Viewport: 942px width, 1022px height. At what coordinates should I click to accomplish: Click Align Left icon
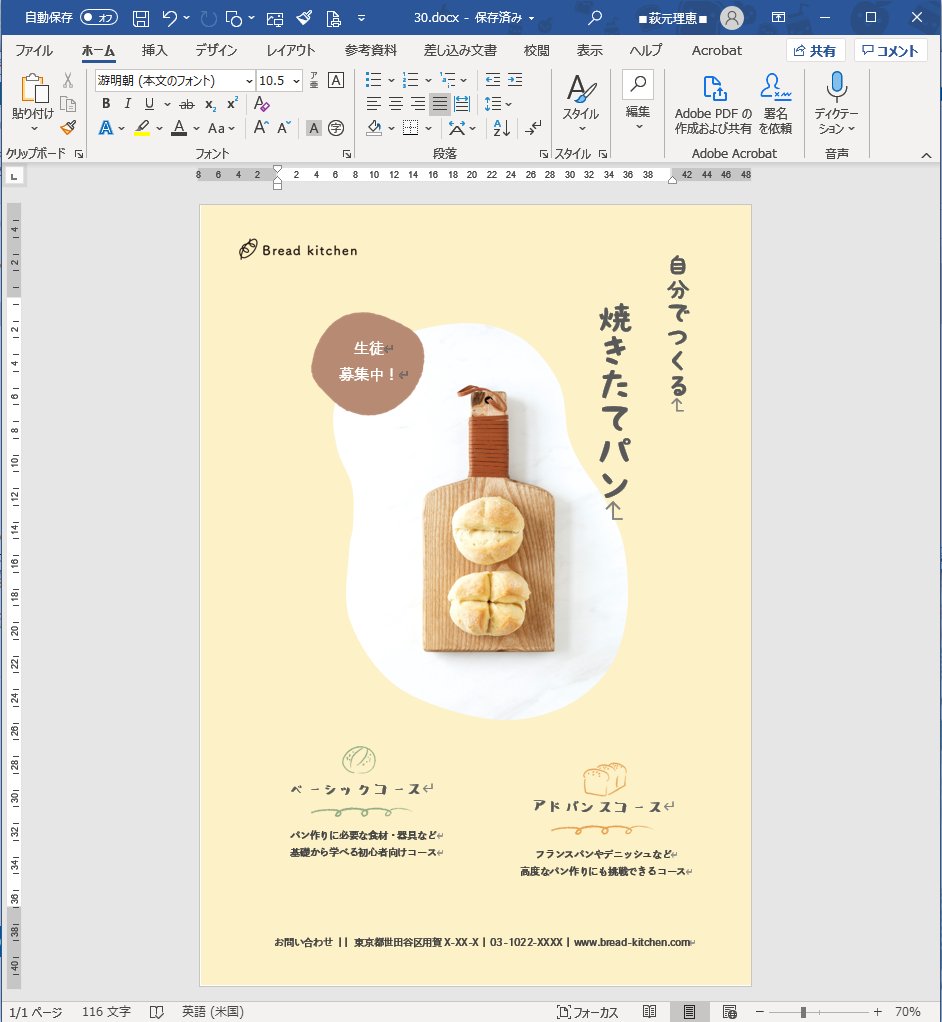tap(374, 104)
